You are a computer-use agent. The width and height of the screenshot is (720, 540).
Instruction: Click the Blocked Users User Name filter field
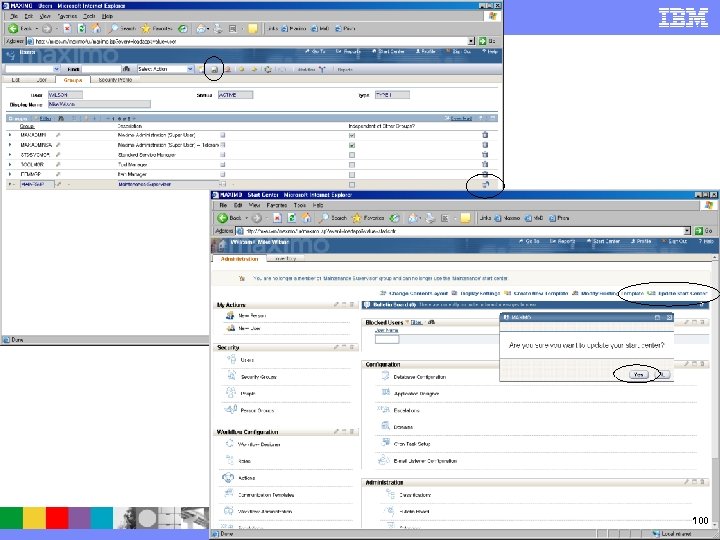[x=387, y=339]
